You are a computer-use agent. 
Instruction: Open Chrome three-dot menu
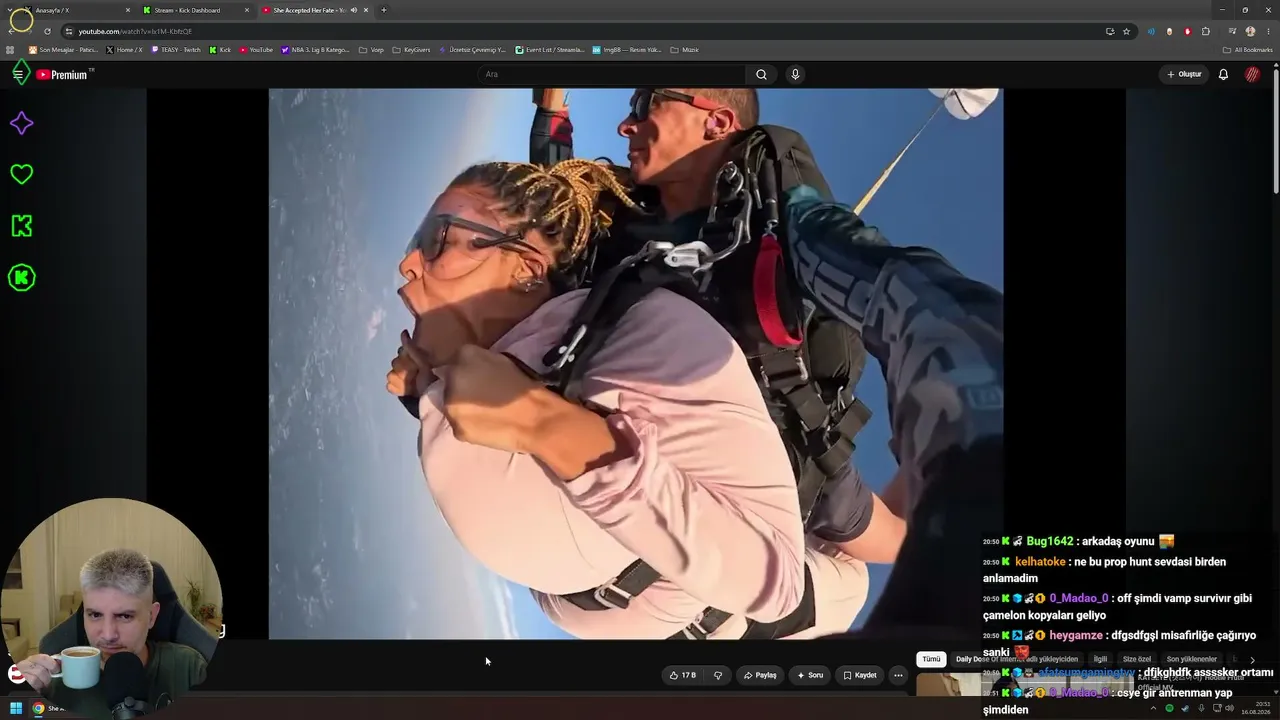1268,31
